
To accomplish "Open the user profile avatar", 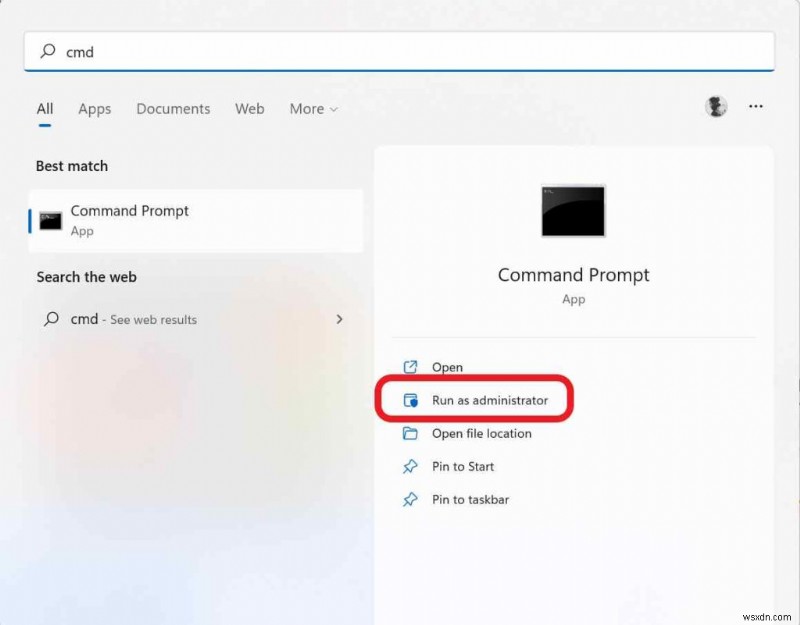I will pyautogui.click(x=716, y=107).
